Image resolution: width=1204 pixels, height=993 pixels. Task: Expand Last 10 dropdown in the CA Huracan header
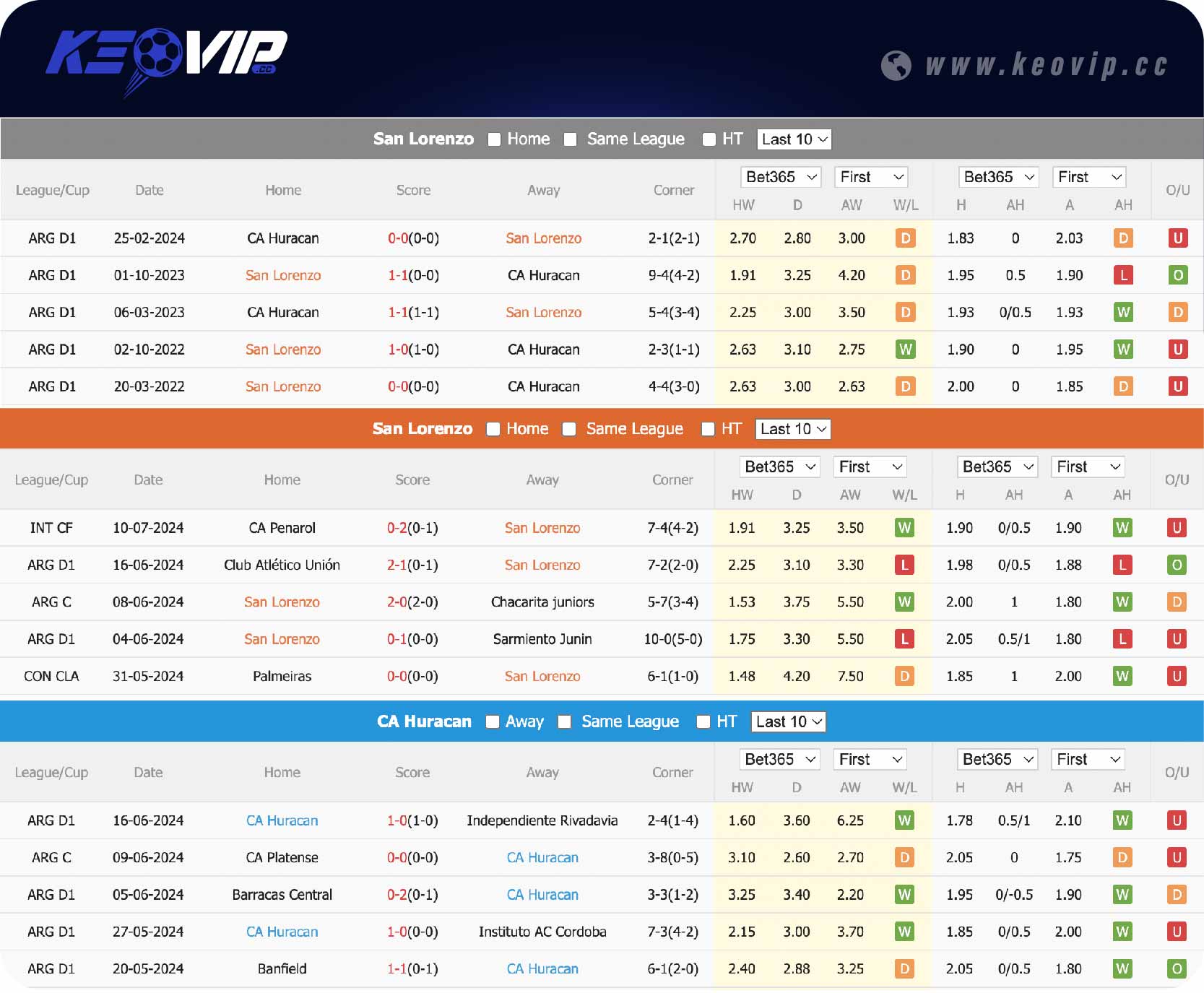pos(788,721)
